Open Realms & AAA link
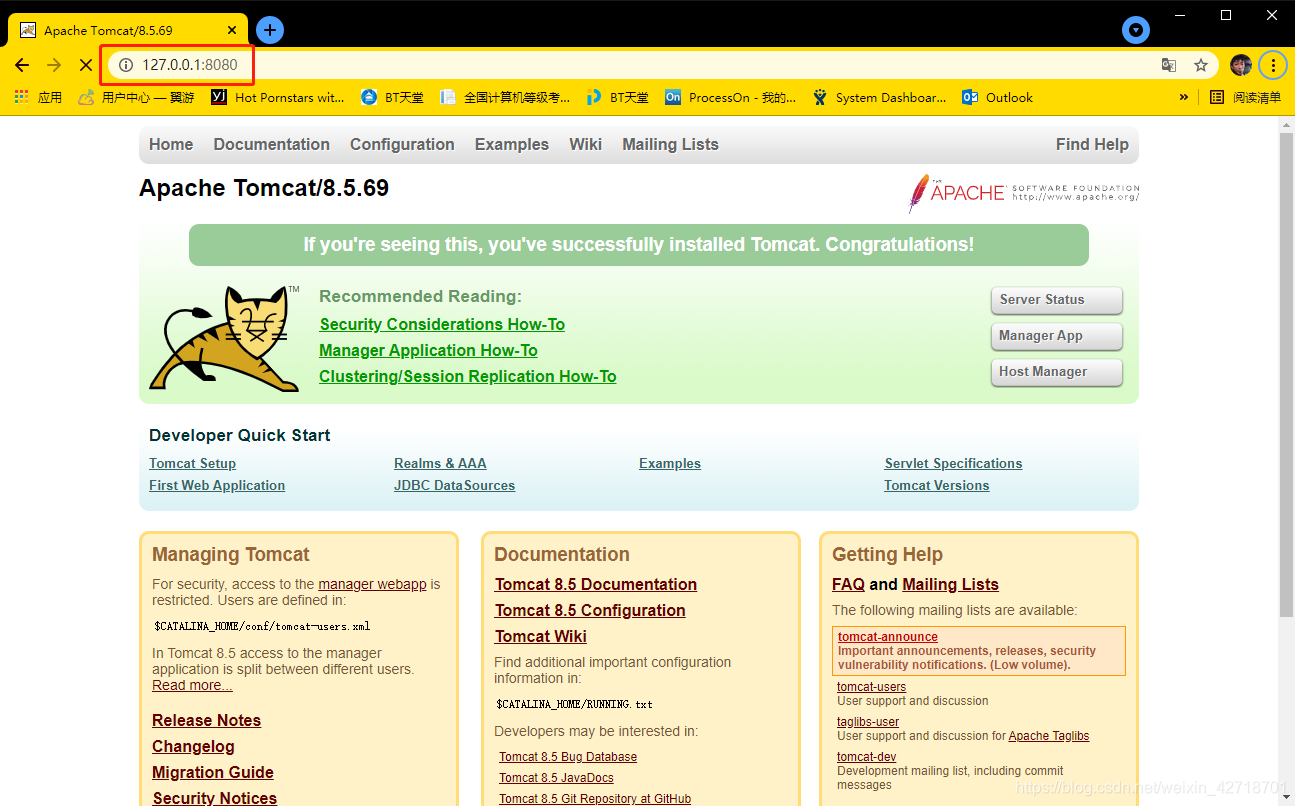The height and width of the screenshot is (806, 1295). pos(440,463)
